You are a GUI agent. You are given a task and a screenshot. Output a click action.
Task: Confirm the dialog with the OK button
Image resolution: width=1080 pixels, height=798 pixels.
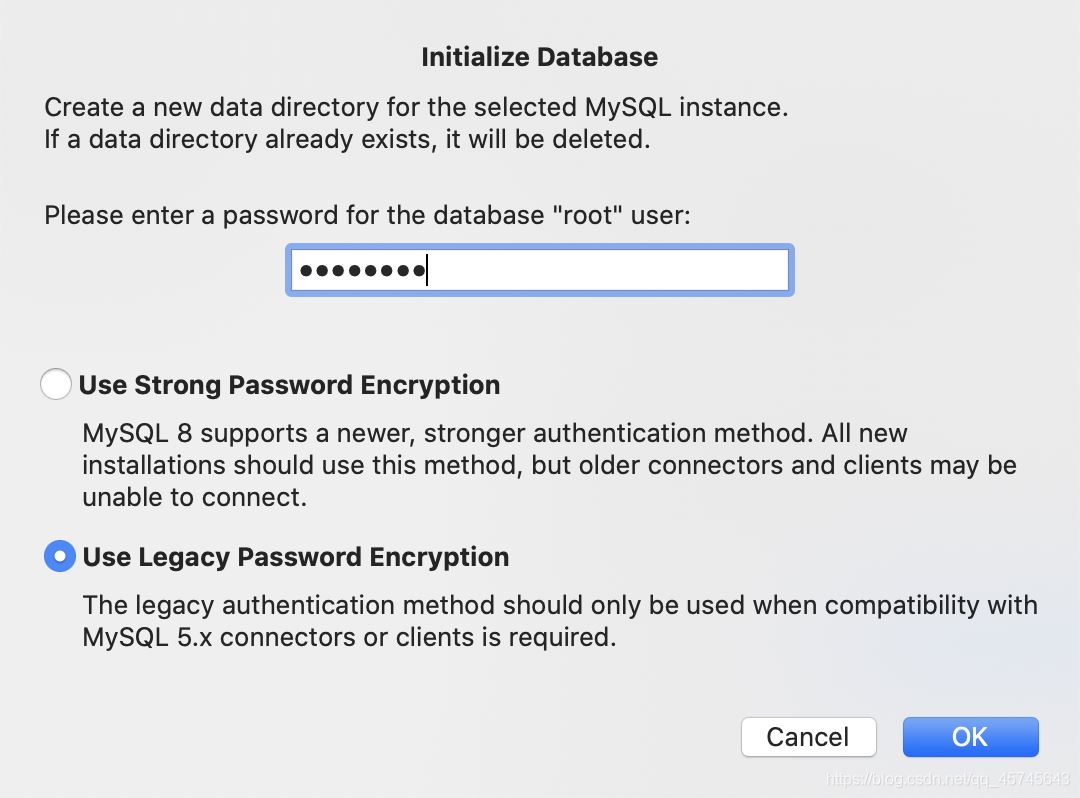click(x=970, y=737)
